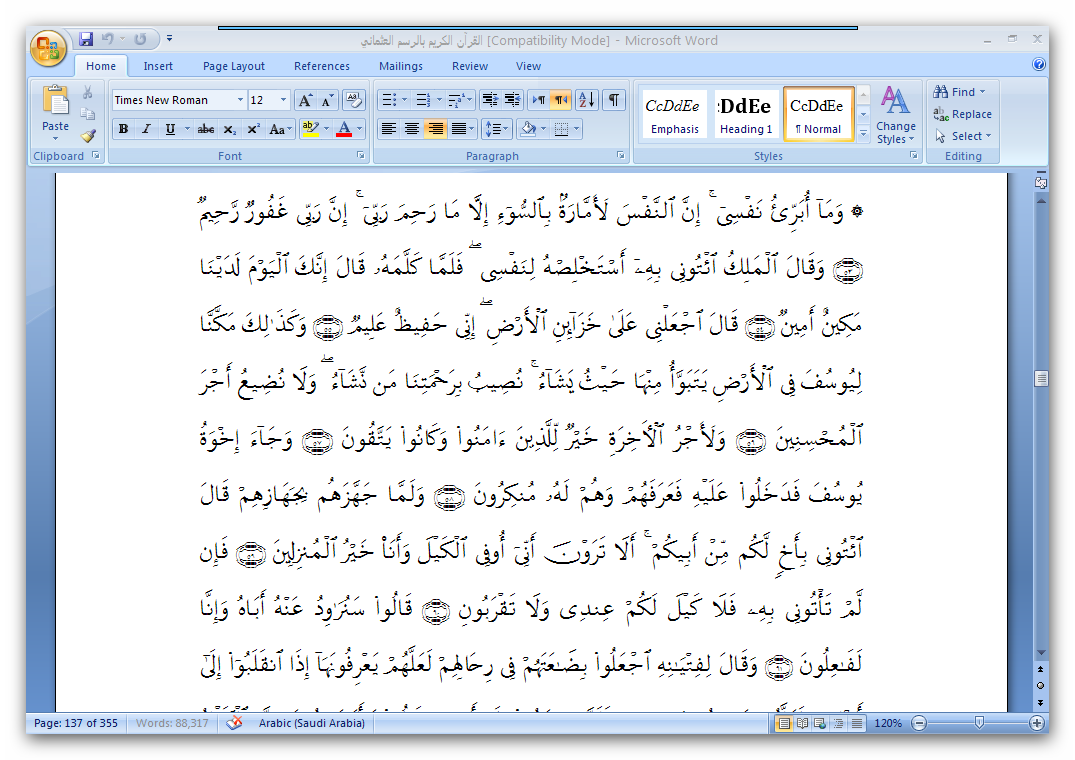Open the Page Layout tab

coord(234,66)
